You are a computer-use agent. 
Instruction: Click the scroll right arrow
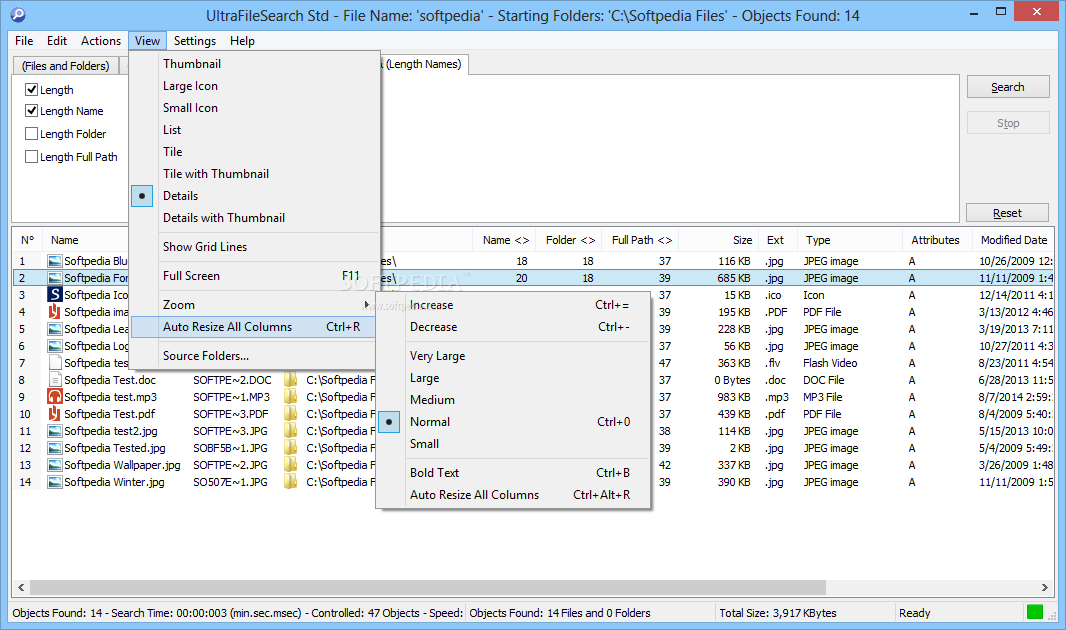click(x=1044, y=587)
